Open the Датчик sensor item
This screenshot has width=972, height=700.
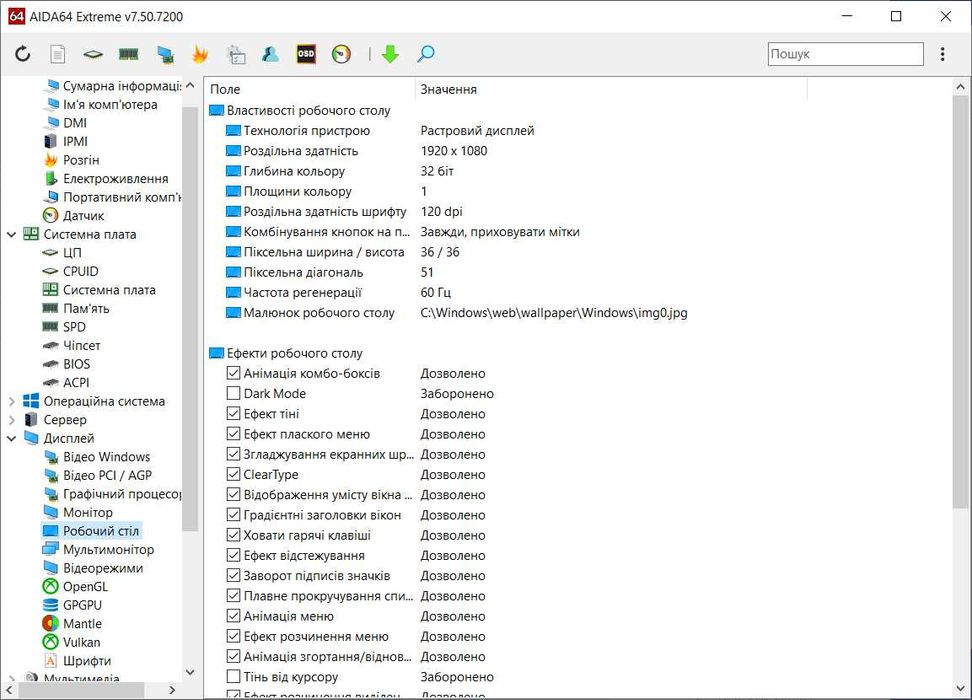[83, 216]
